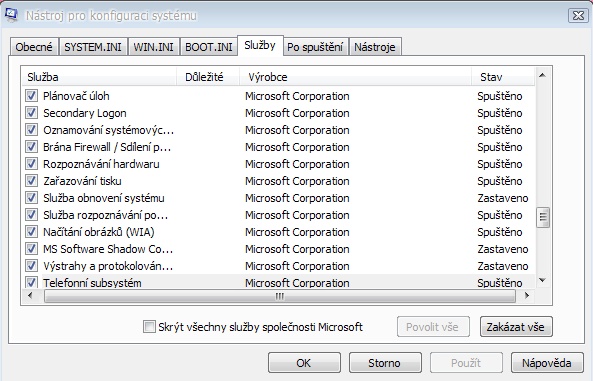Enable Skrýt všechny služby společnosti Microsoft
Screen dimensions: 593x381
[x=149, y=327]
